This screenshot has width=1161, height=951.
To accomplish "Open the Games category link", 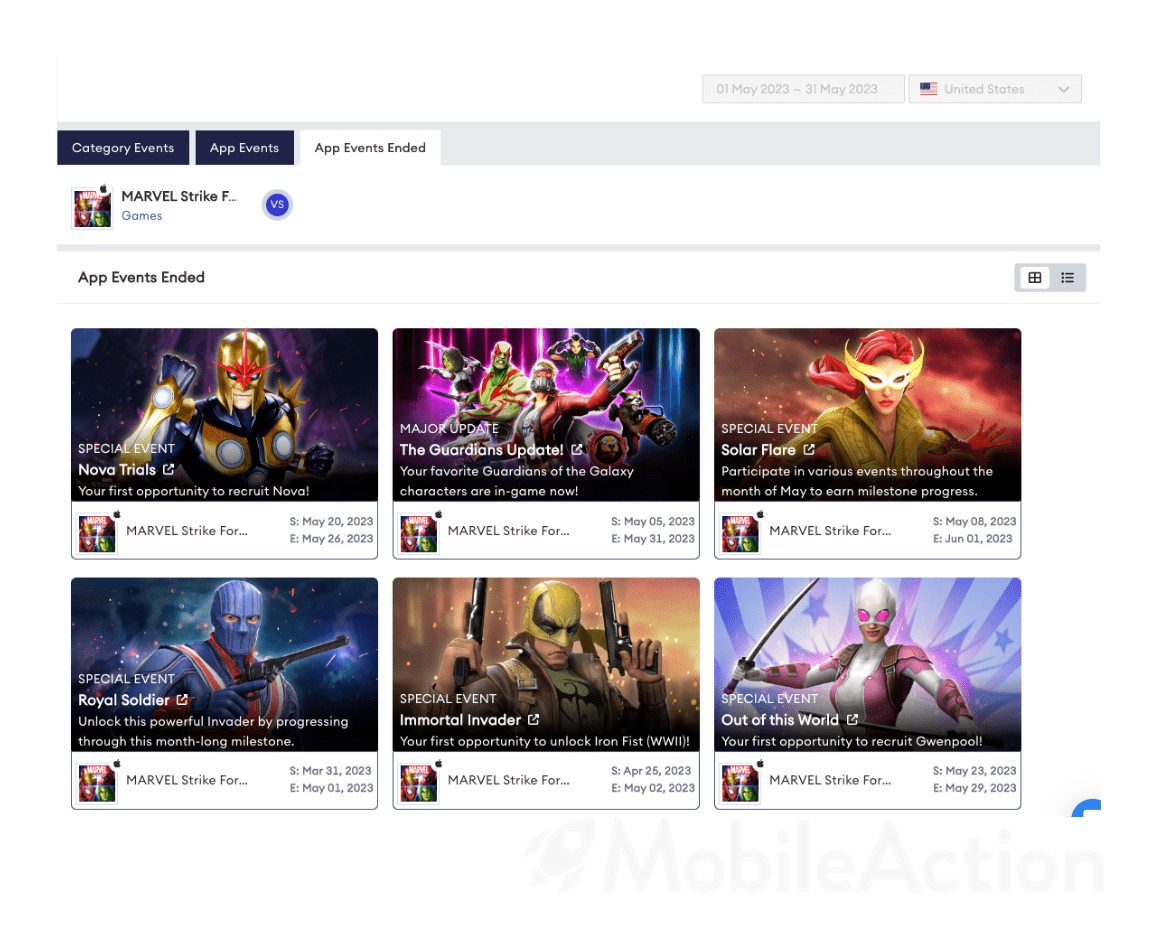I will pyautogui.click(x=141, y=216).
